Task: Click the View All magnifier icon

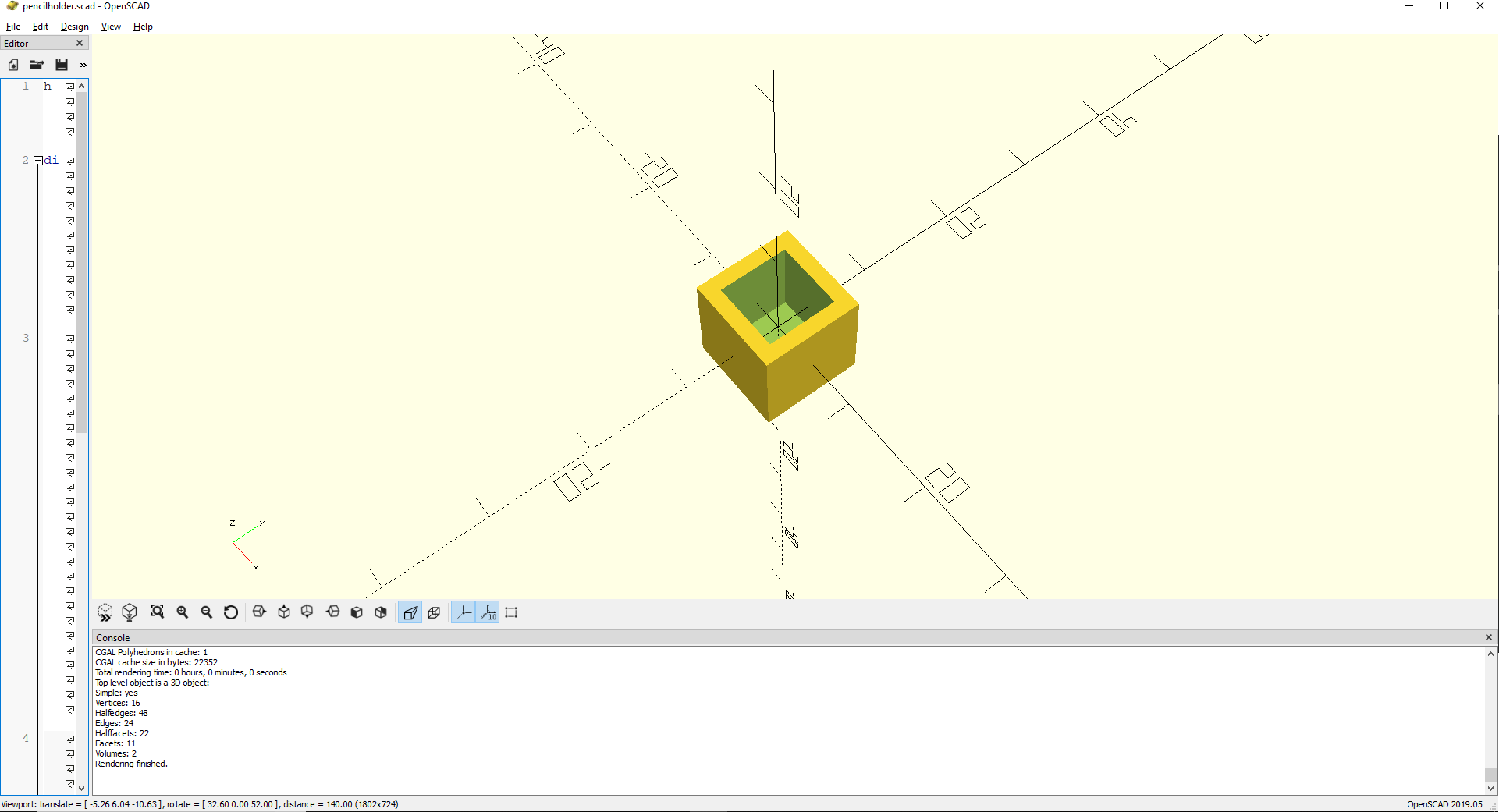Action: (x=158, y=612)
